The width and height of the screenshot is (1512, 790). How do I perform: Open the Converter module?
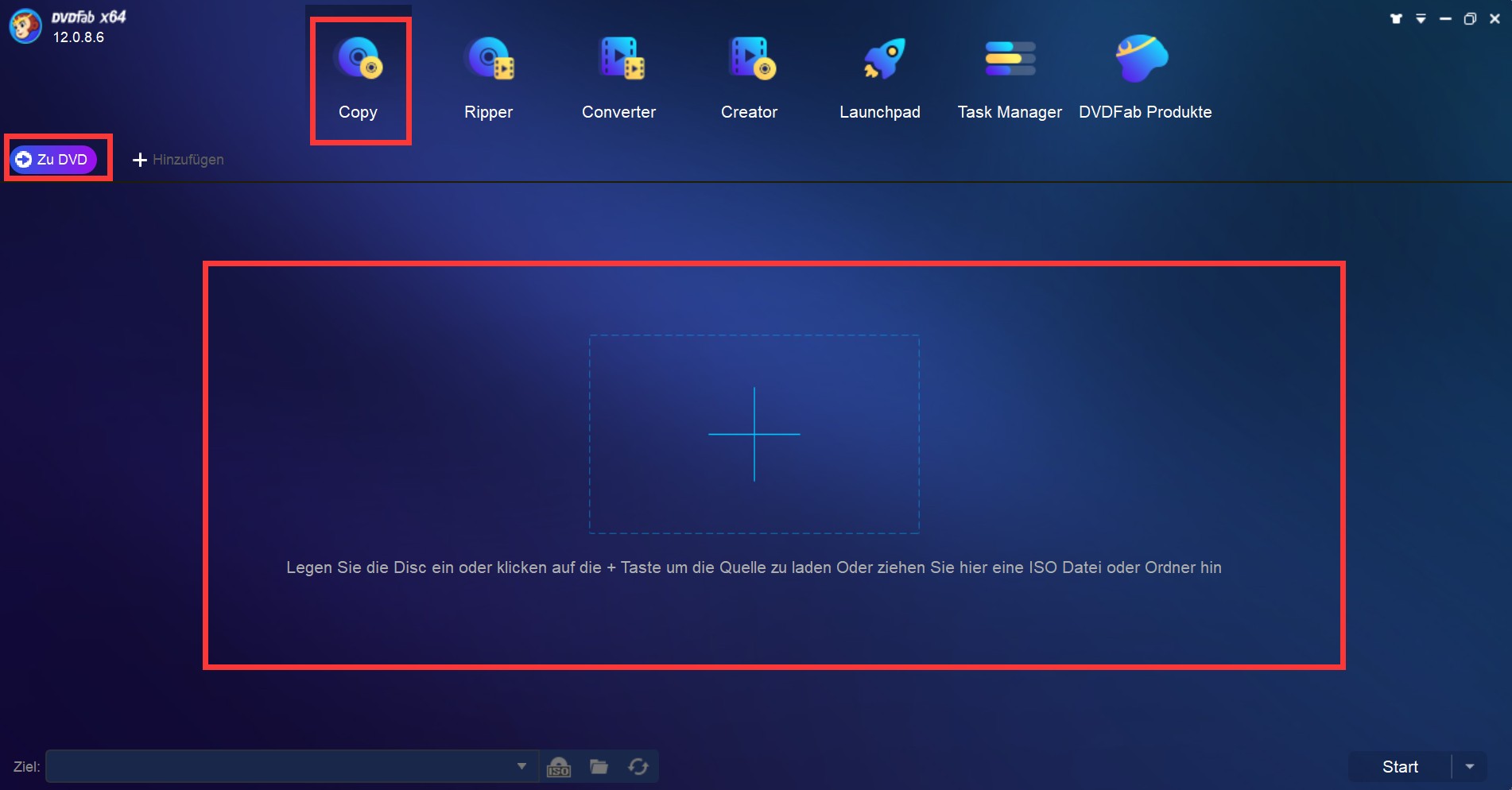618,79
